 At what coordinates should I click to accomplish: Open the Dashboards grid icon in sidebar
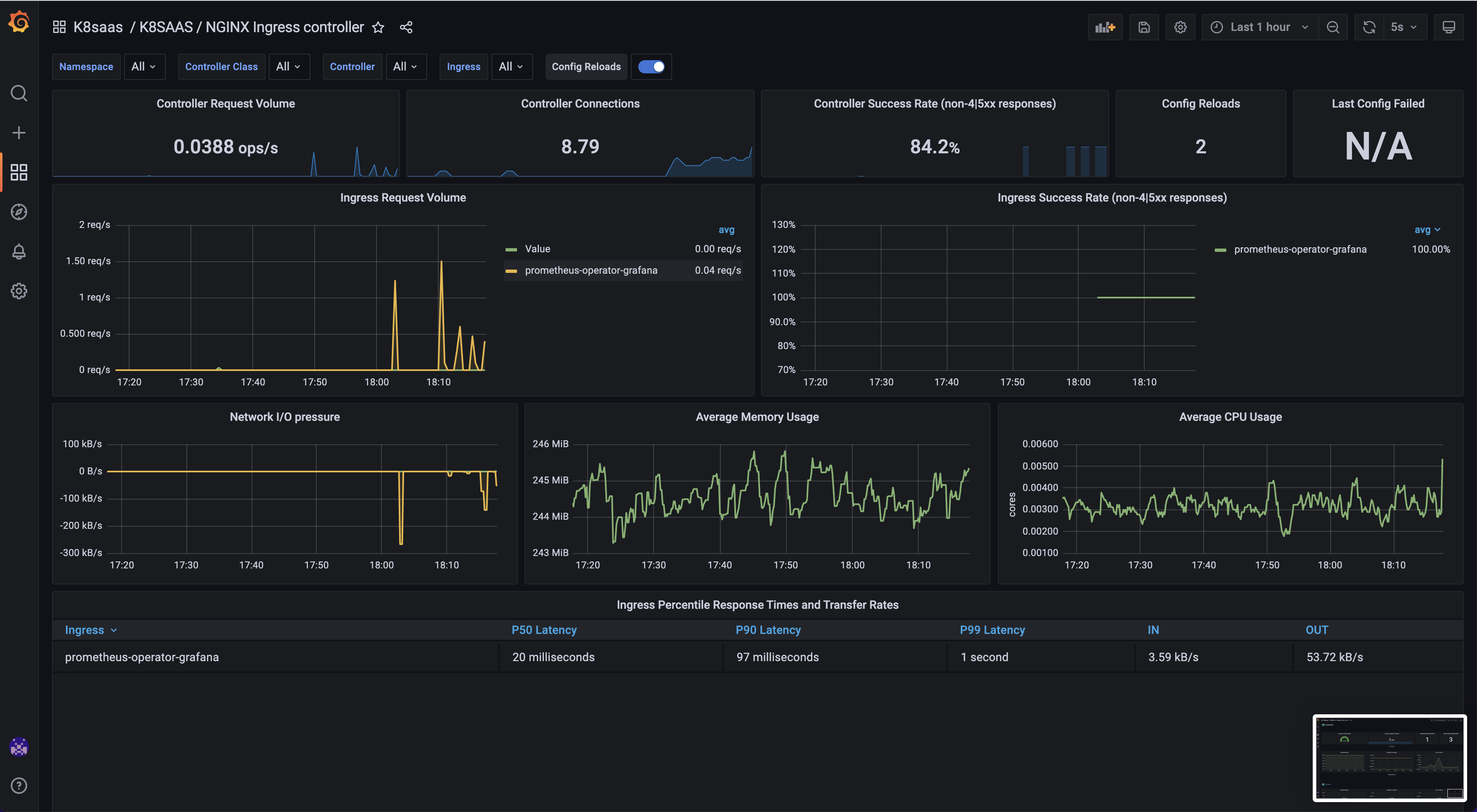19,172
